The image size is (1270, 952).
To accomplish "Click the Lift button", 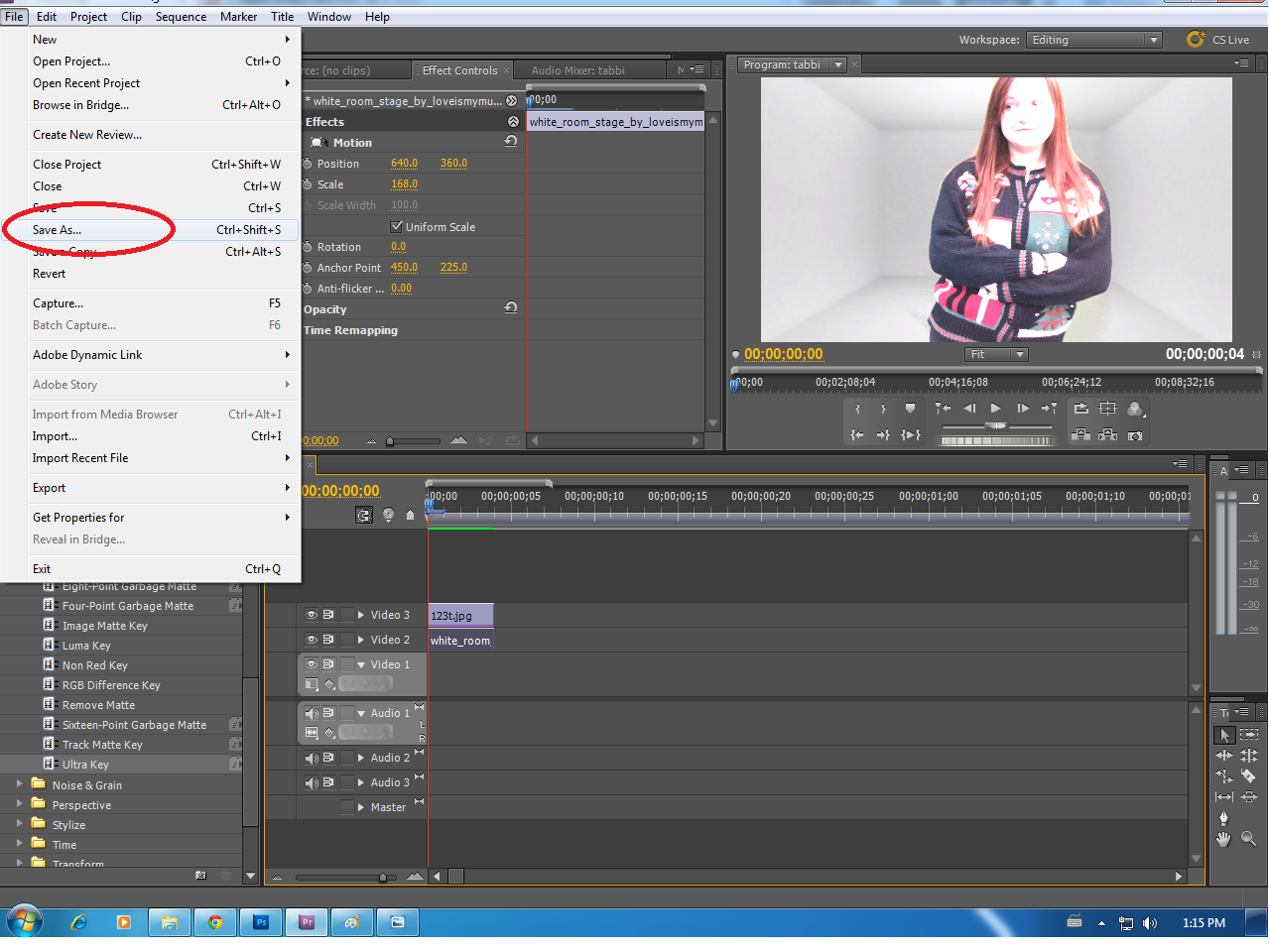I will point(1081,435).
